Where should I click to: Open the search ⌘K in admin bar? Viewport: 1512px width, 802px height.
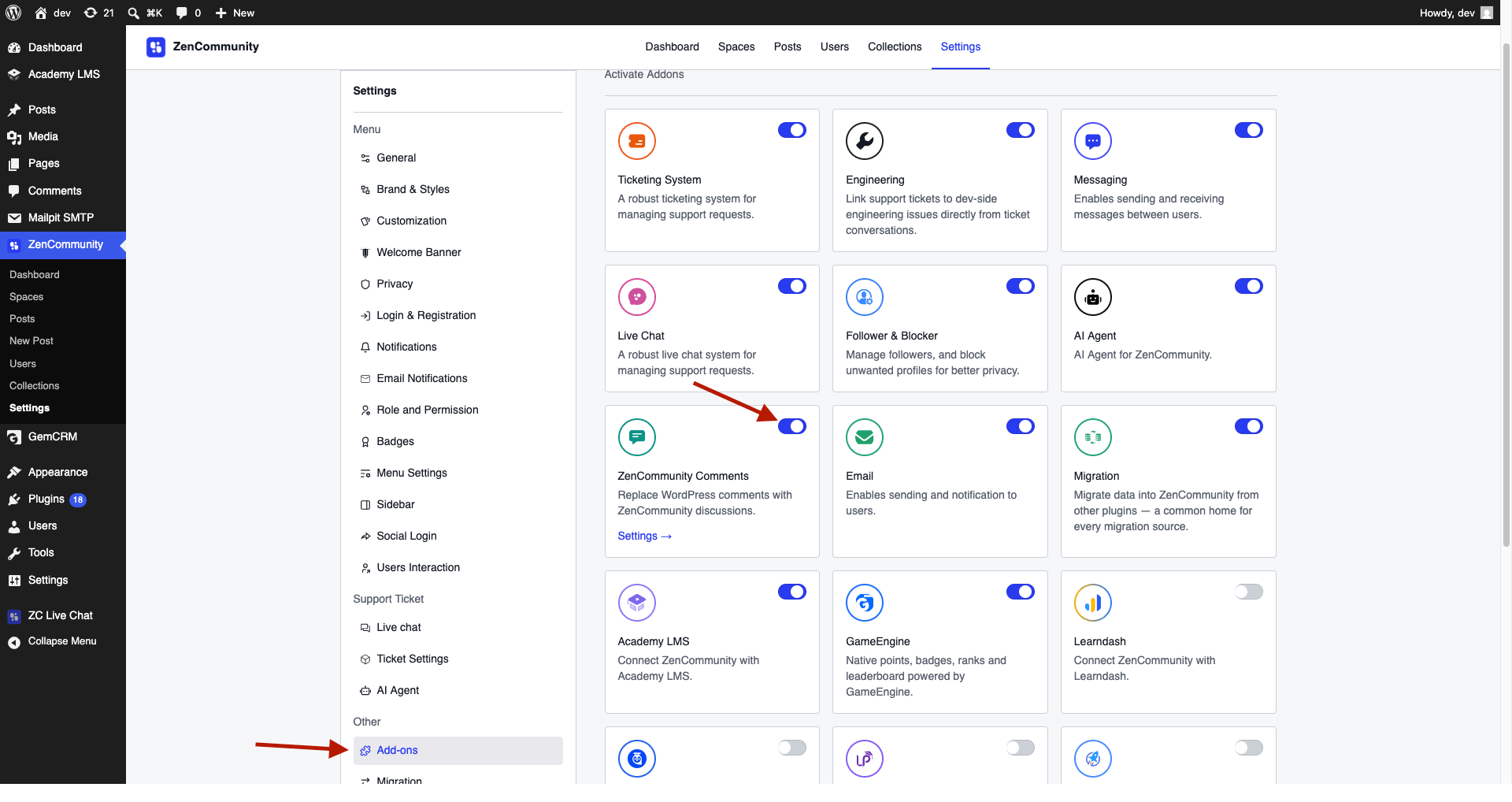[x=145, y=13]
